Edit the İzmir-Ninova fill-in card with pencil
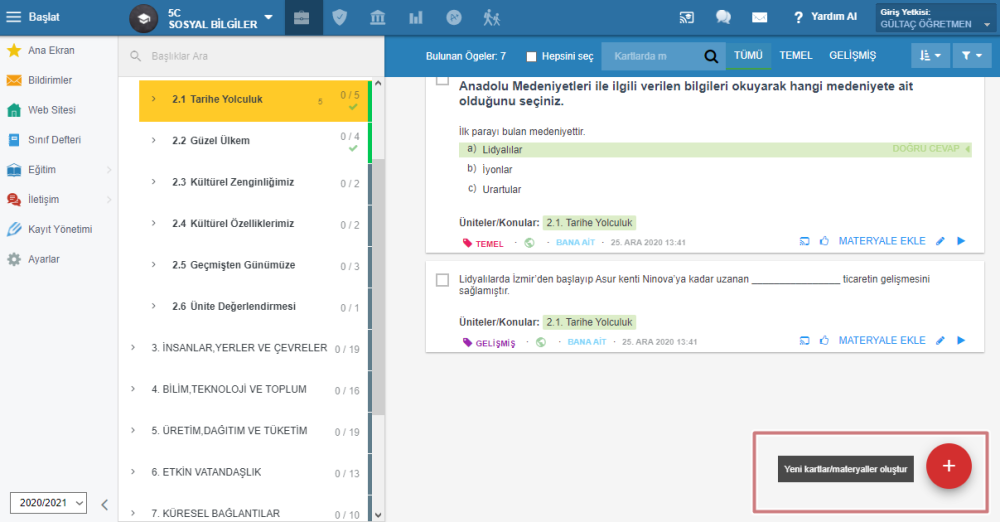Image resolution: width=1000 pixels, height=522 pixels. pyautogui.click(x=940, y=341)
